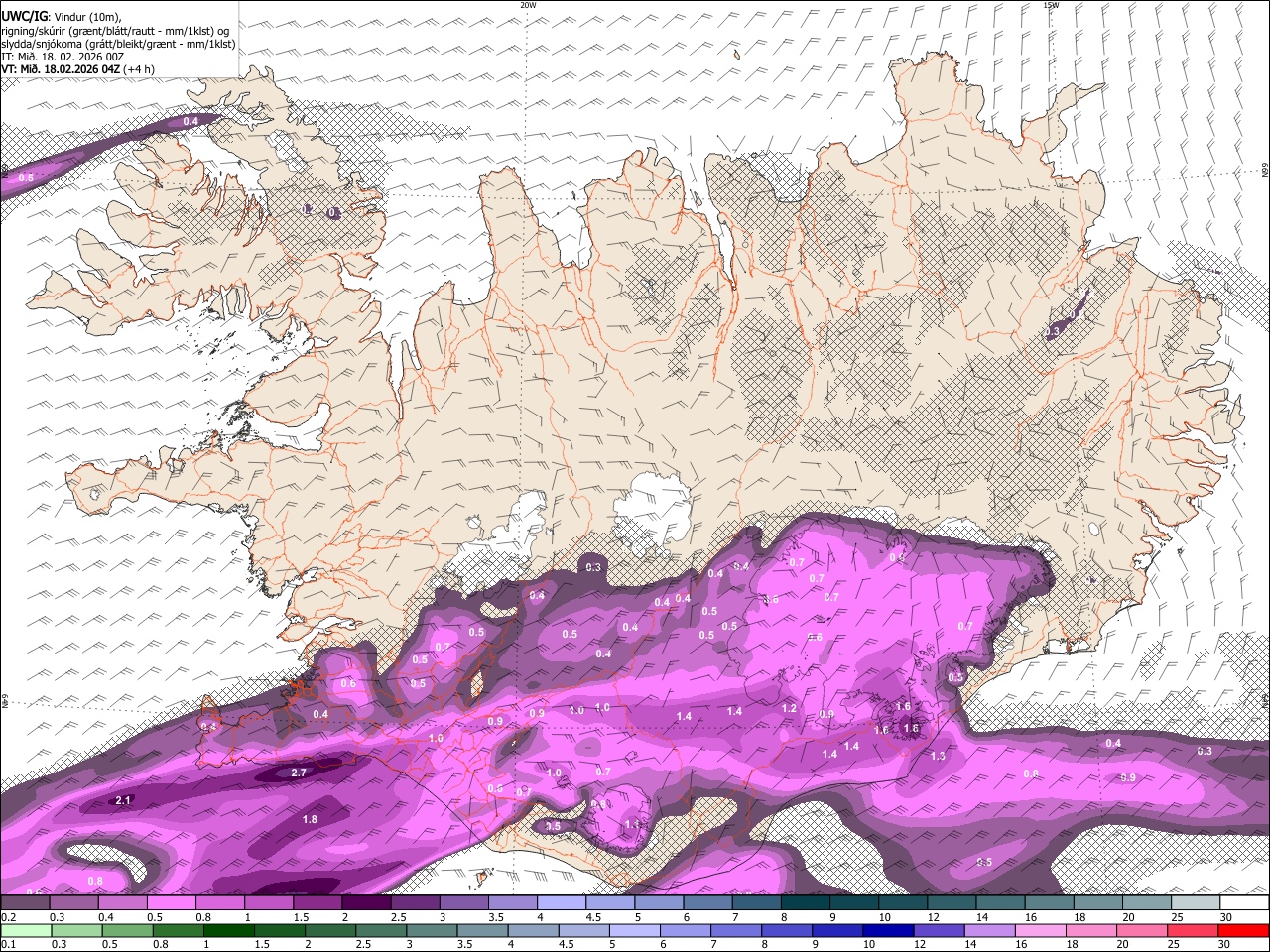Click the '16' label on snow scale
This screenshot has width=1270, height=952.
pos(1031,917)
